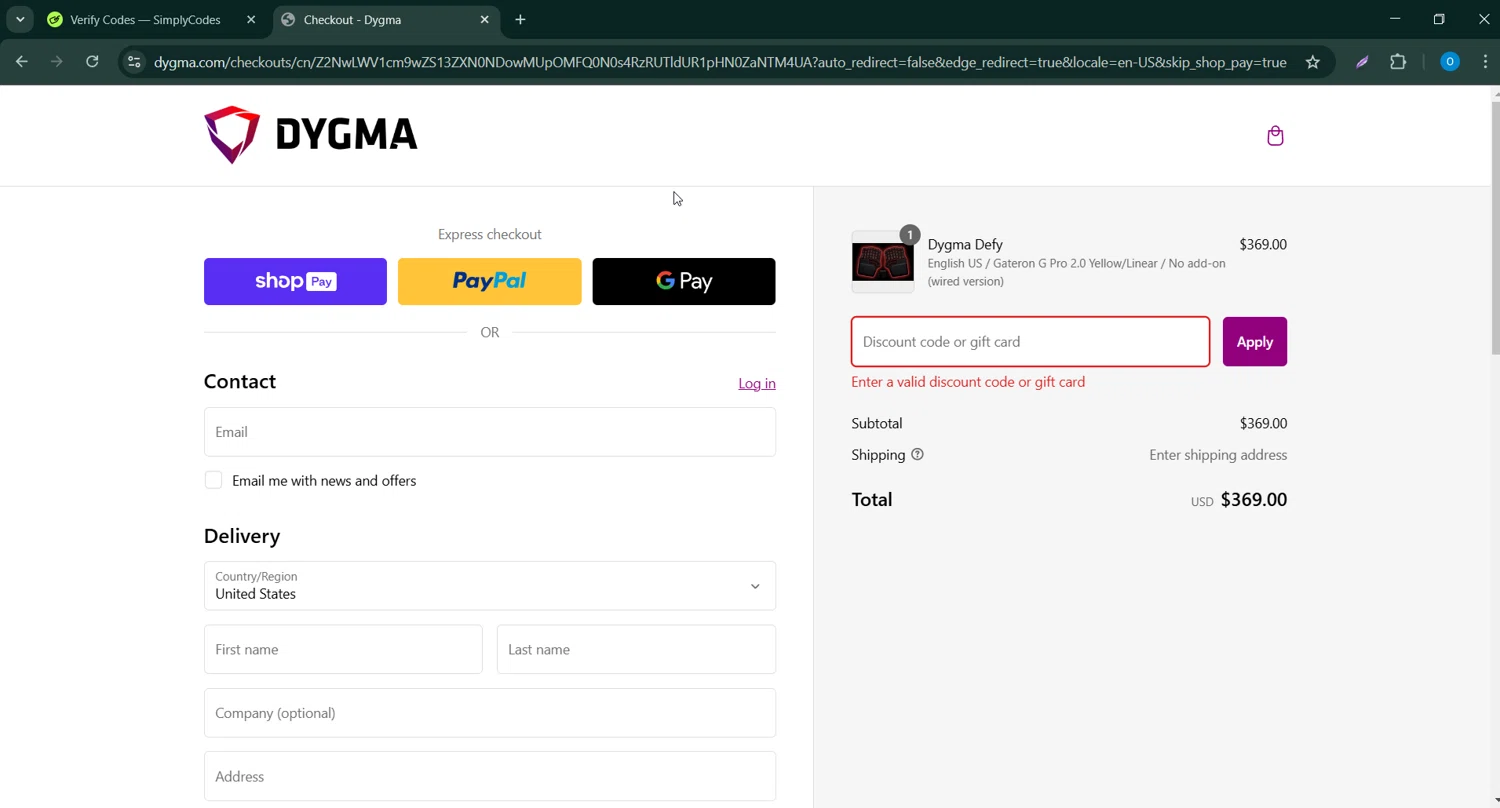Bookmark this page with the star icon
This screenshot has width=1500, height=808.
tap(1313, 62)
